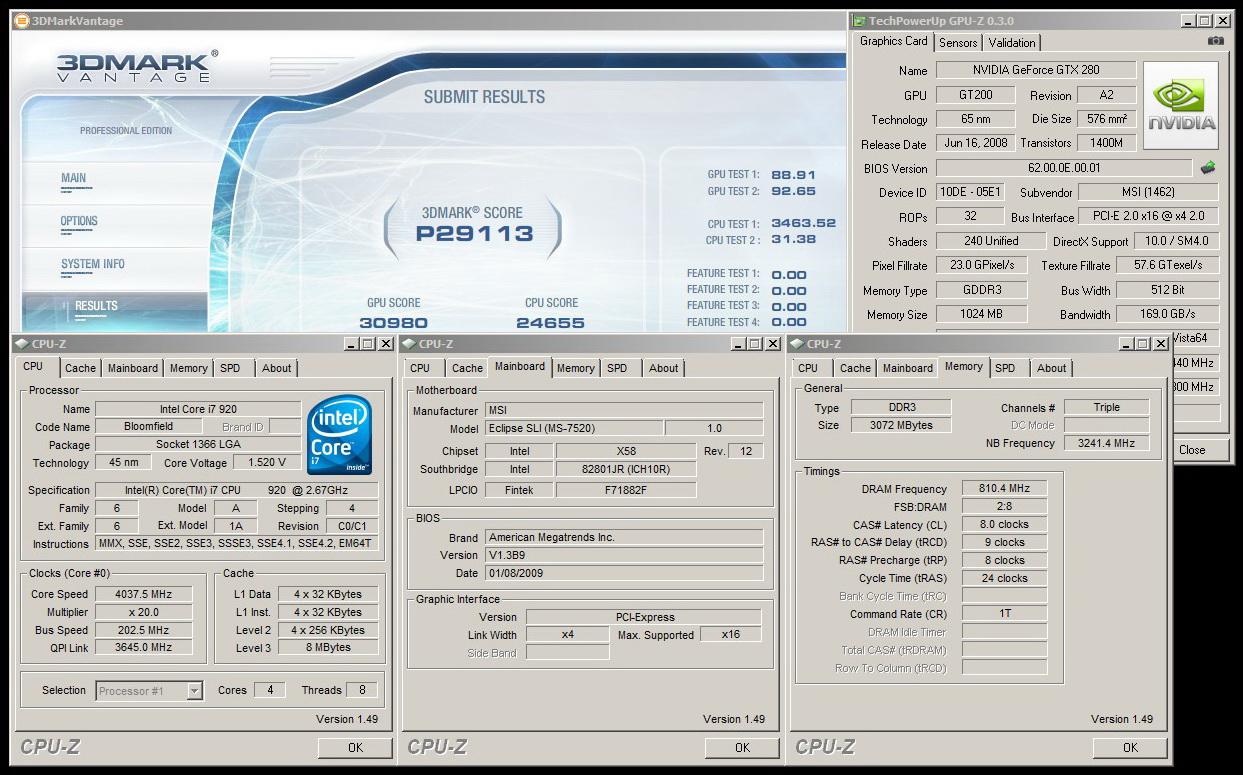Click title bar icon of CPU-Z mainboard window
The image size is (1243, 775).
409,344
